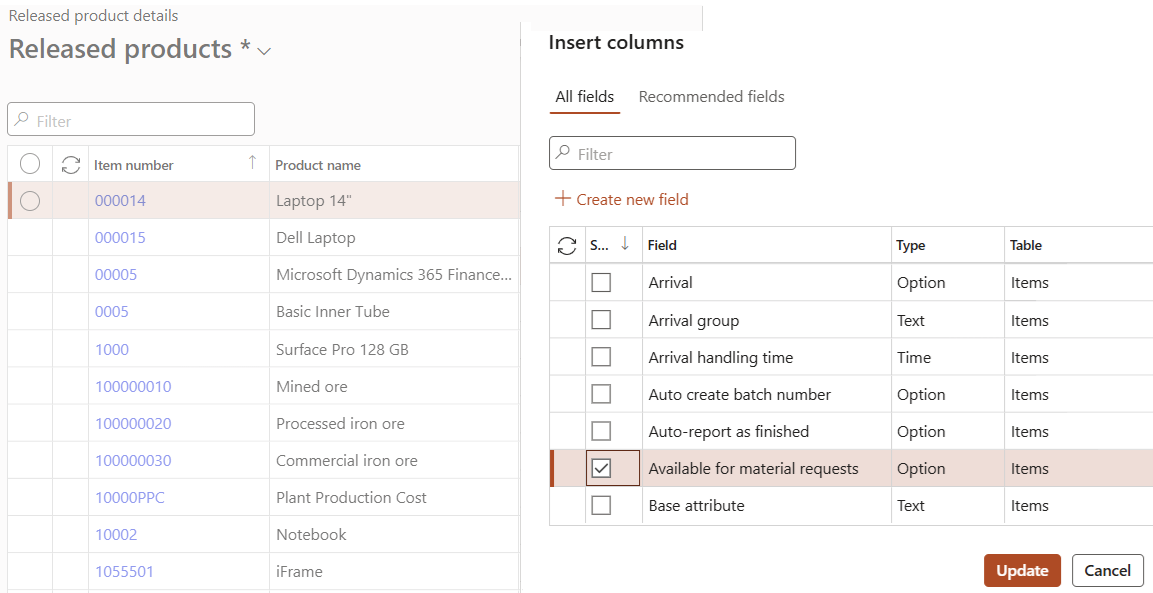Image resolution: width=1153 pixels, height=593 pixels.
Task: Click magnifier icon in Insert columns filter
Action: pos(564,154)
